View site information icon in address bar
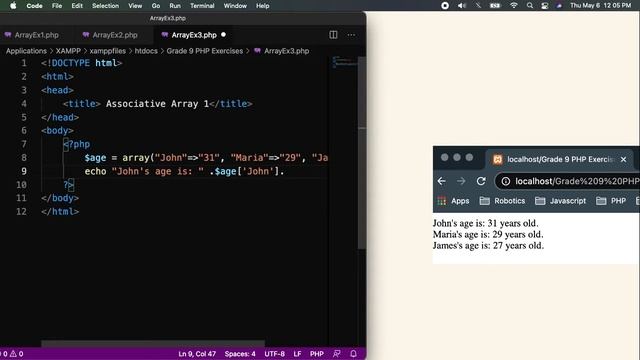This screenshot has height=360, width=640. pyautogui.click(x=505, y=181)
